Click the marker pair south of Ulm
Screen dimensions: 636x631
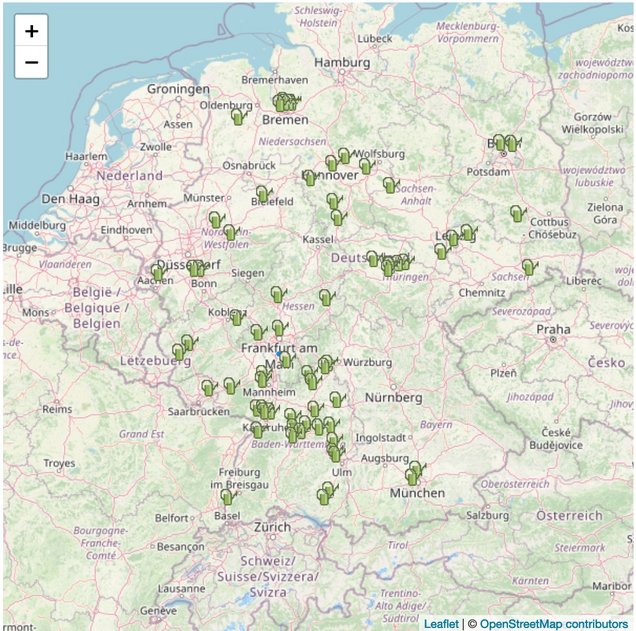[x=326, y=492]
